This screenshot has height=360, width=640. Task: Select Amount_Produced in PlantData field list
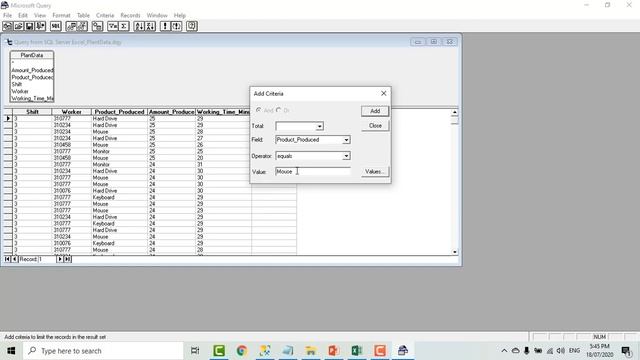(32, 70)
